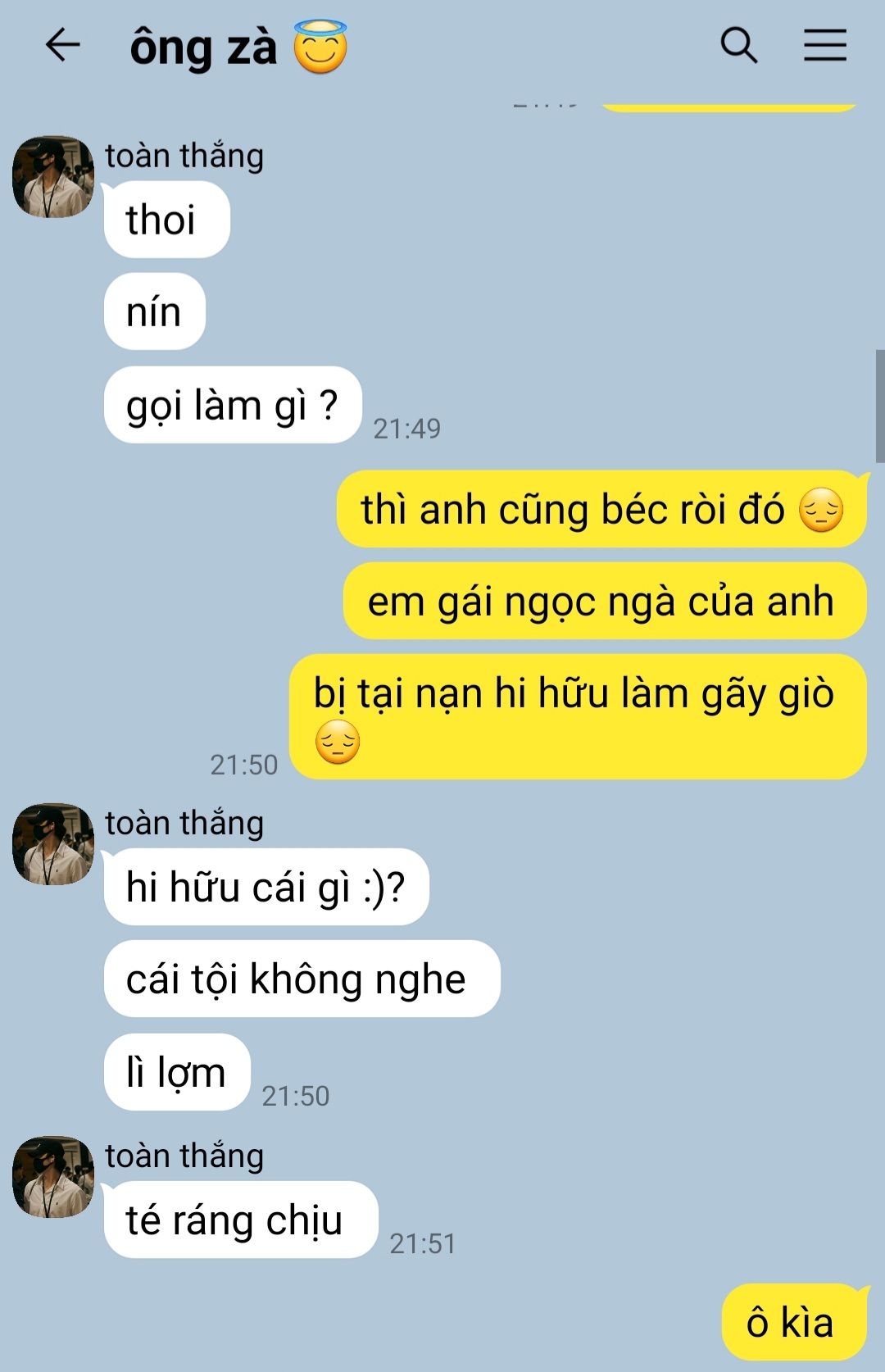Tap the halo smiley emoji in the title
This screenshot has width=885, height=1372.
click(x=320, y=47)
